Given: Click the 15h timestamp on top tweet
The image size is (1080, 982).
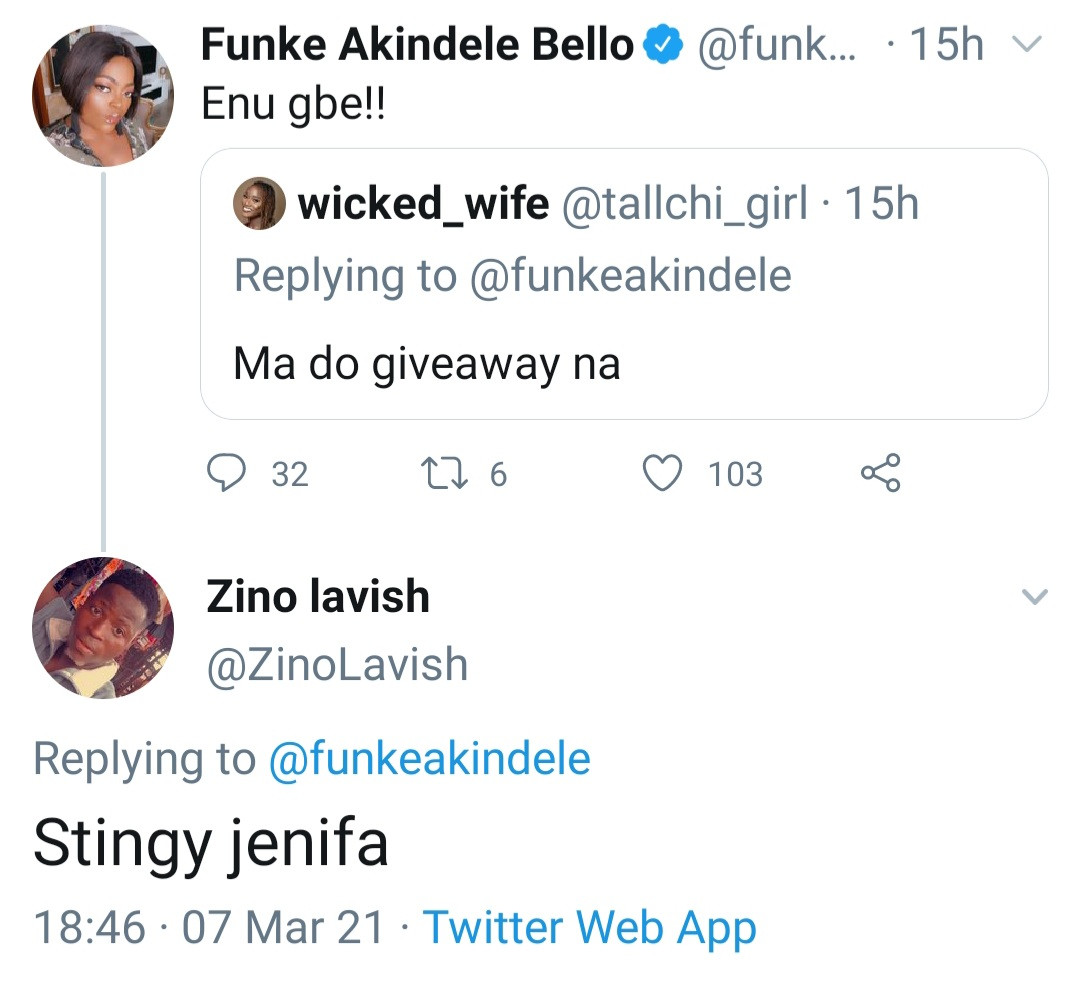Looking at the screenshot, I should pos(947,45).
